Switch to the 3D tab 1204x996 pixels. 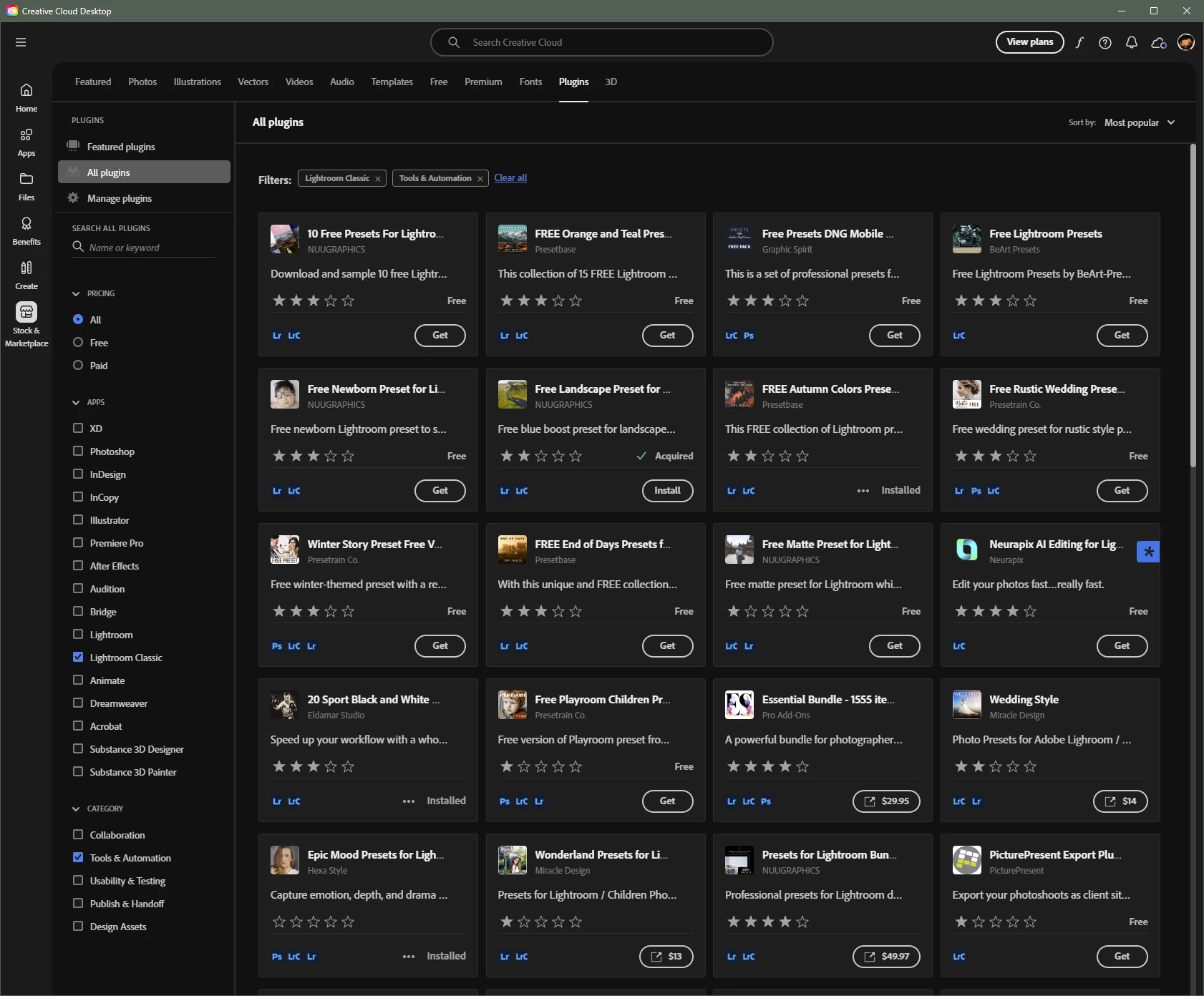[611, 82]
